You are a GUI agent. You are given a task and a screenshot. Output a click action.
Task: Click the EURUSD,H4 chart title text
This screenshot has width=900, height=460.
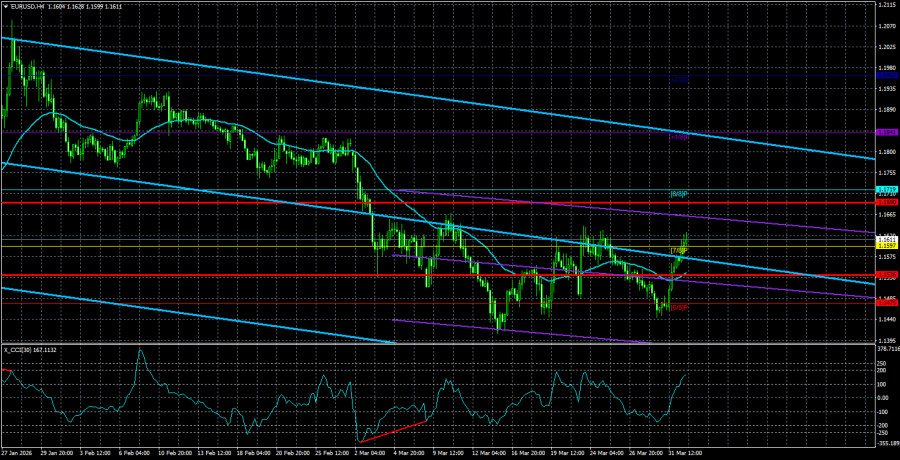[x=31, y=6]
